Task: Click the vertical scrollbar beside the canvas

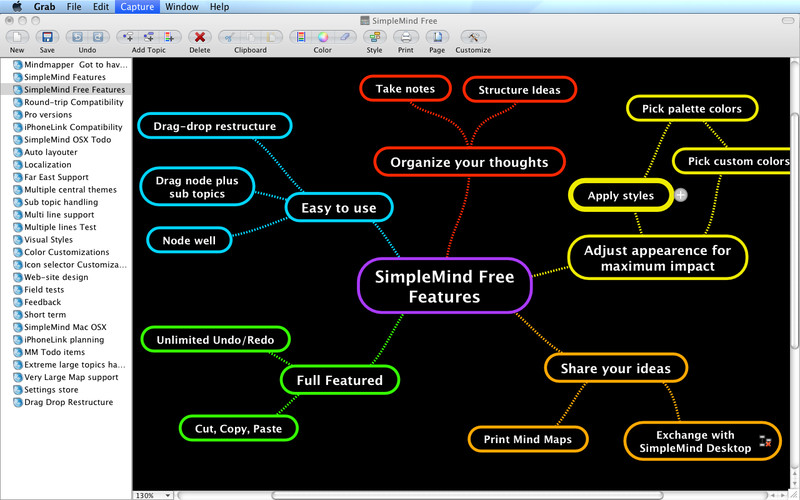Action: click(x=795, y=230)
